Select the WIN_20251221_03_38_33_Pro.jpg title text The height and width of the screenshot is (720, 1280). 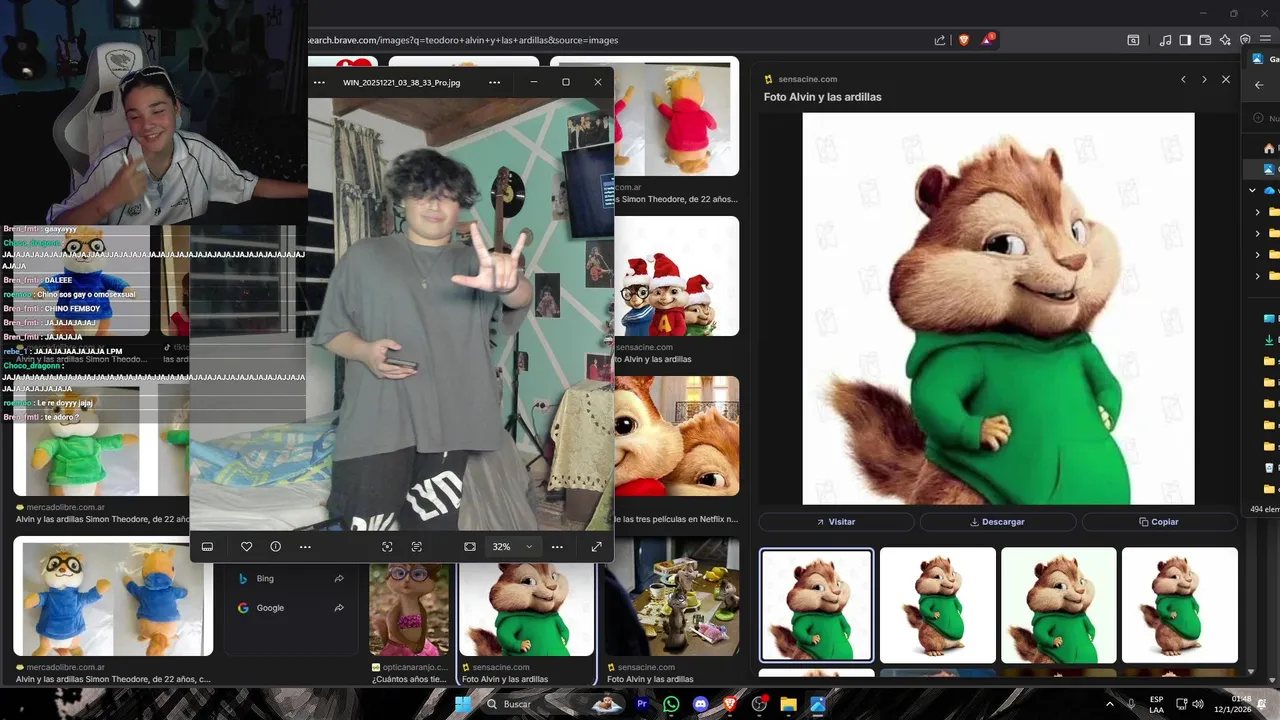pos(401,82)
